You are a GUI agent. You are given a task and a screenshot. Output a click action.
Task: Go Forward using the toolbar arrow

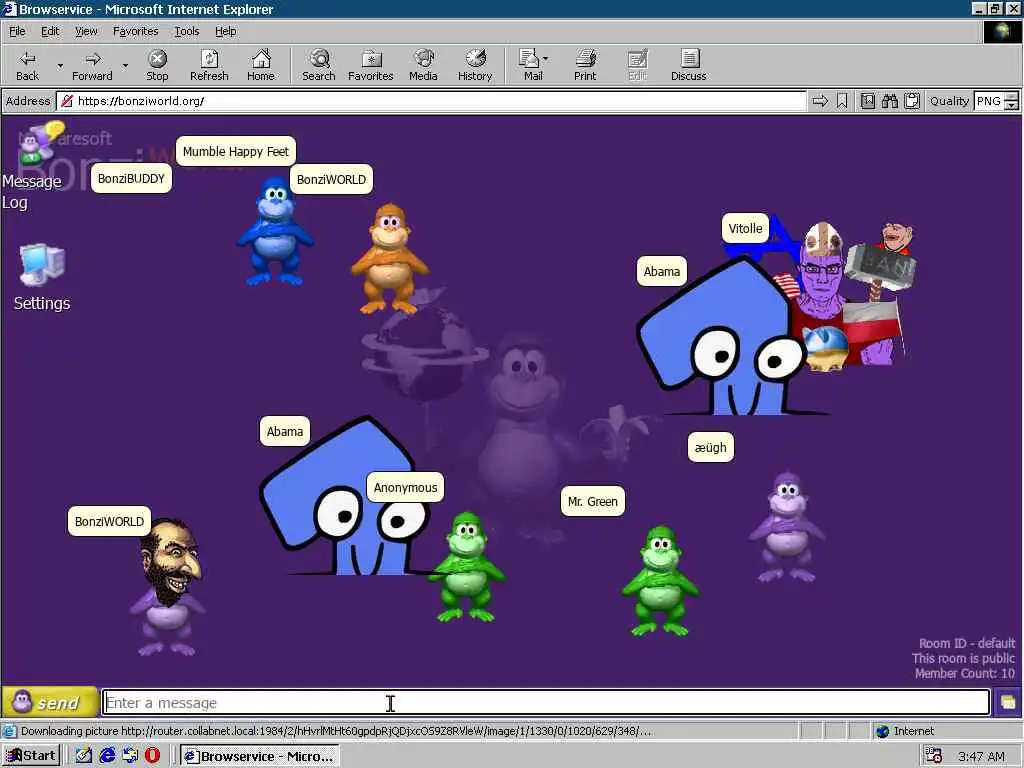click(x=92, y=65)
